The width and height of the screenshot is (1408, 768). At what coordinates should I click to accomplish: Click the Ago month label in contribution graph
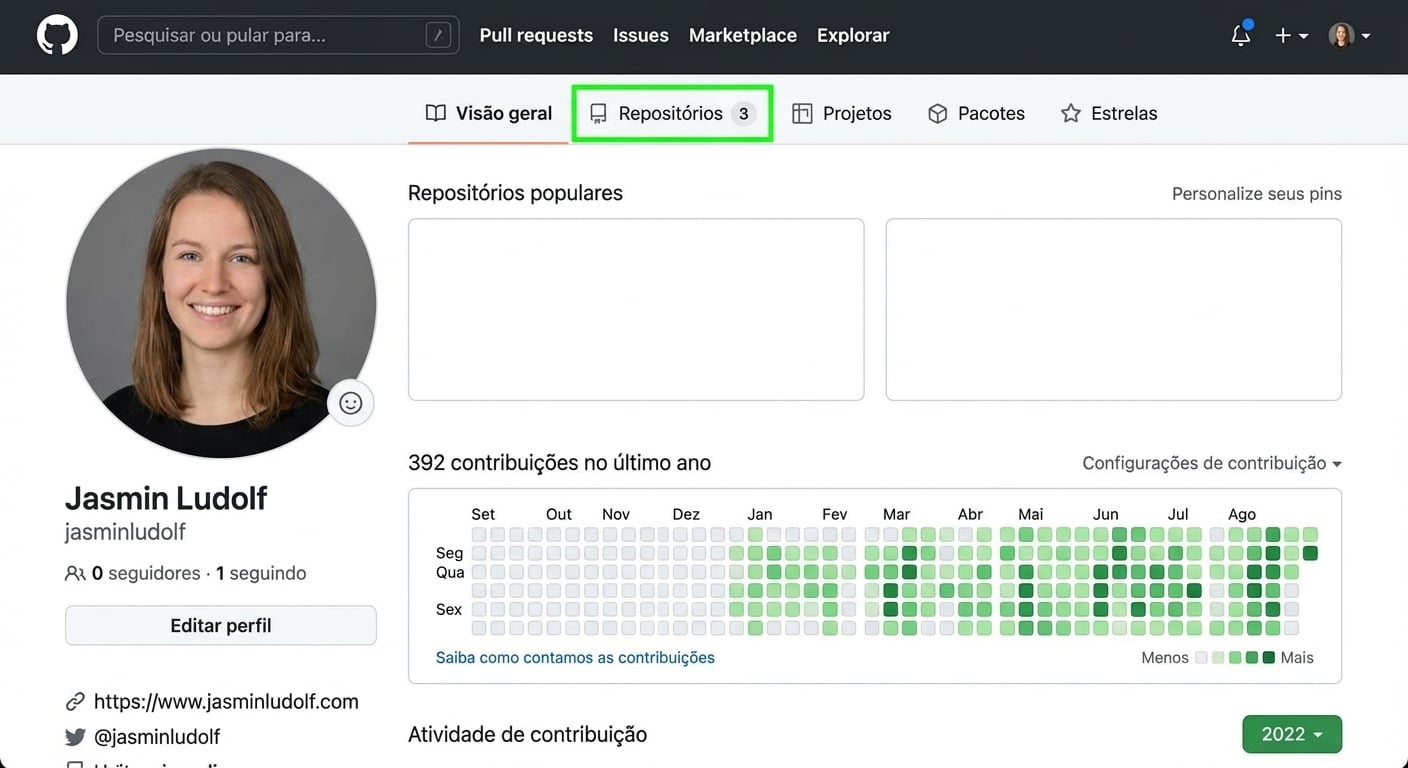point(1242,514)
